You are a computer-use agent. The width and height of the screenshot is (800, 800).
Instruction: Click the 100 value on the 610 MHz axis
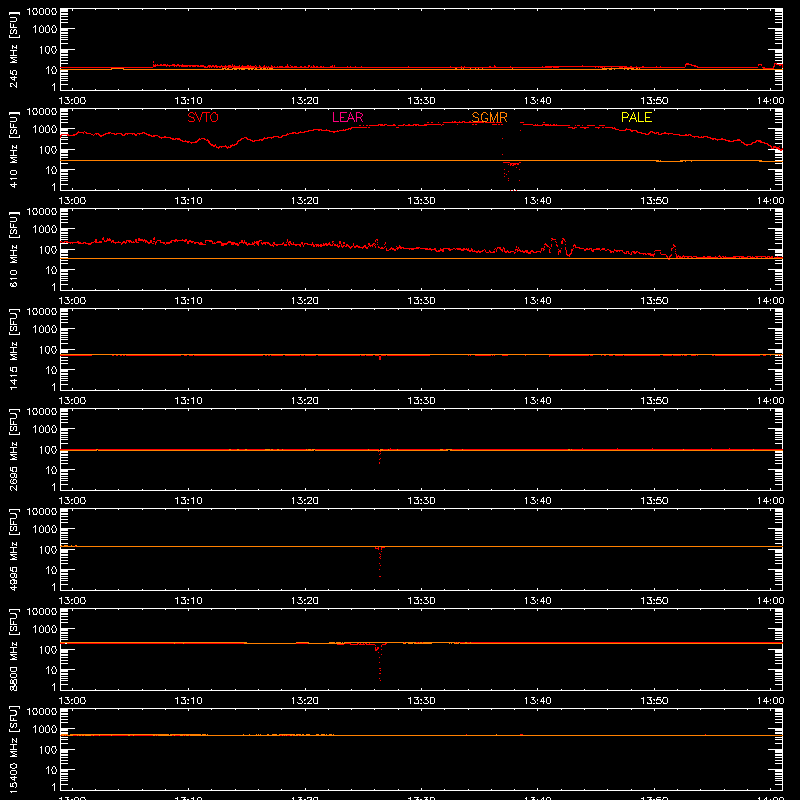tap(48, 249)
